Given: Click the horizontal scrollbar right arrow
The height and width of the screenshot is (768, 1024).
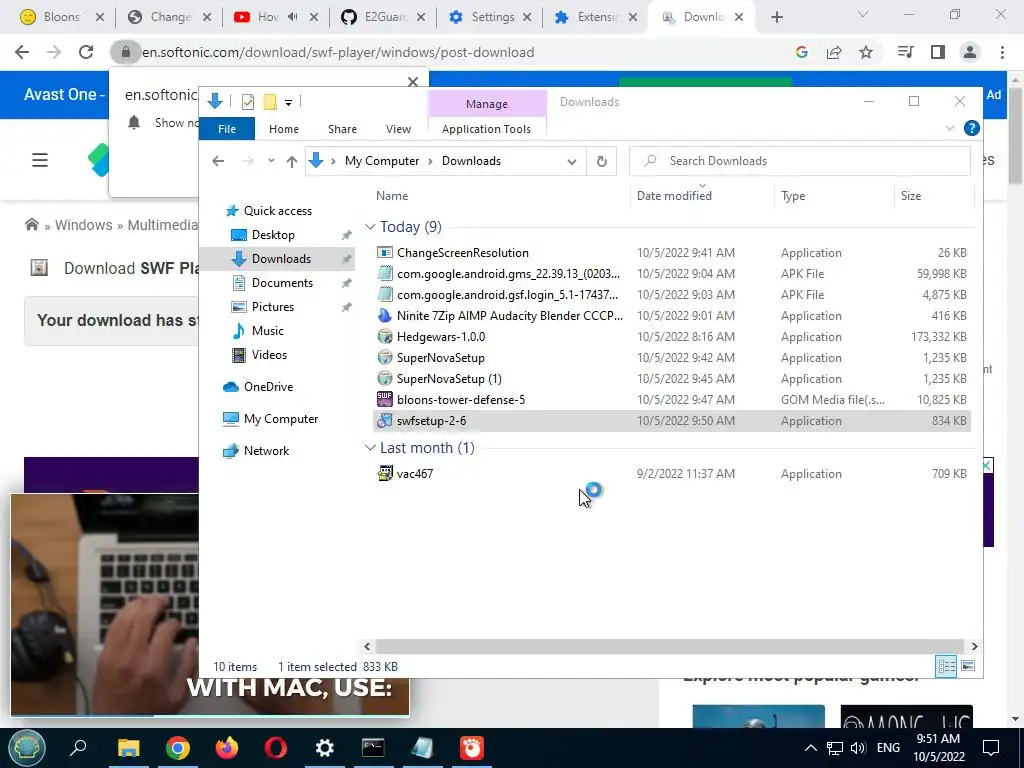Looking at the screenshot, I should click(x=974, y=647).
